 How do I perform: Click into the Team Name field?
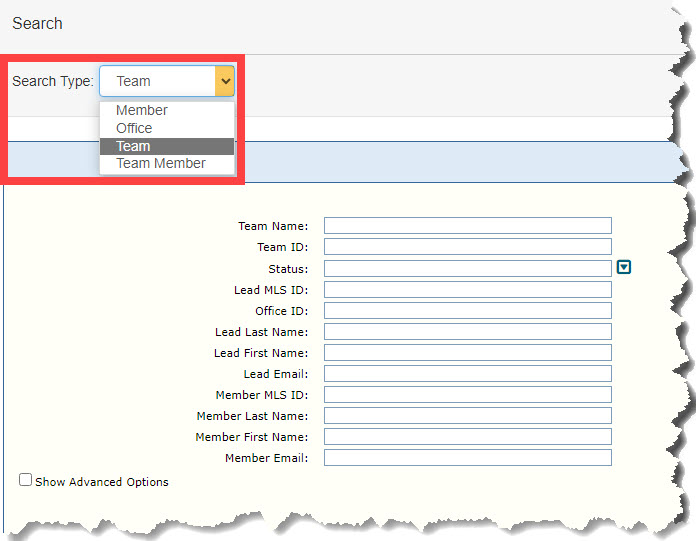coord(468,225)
